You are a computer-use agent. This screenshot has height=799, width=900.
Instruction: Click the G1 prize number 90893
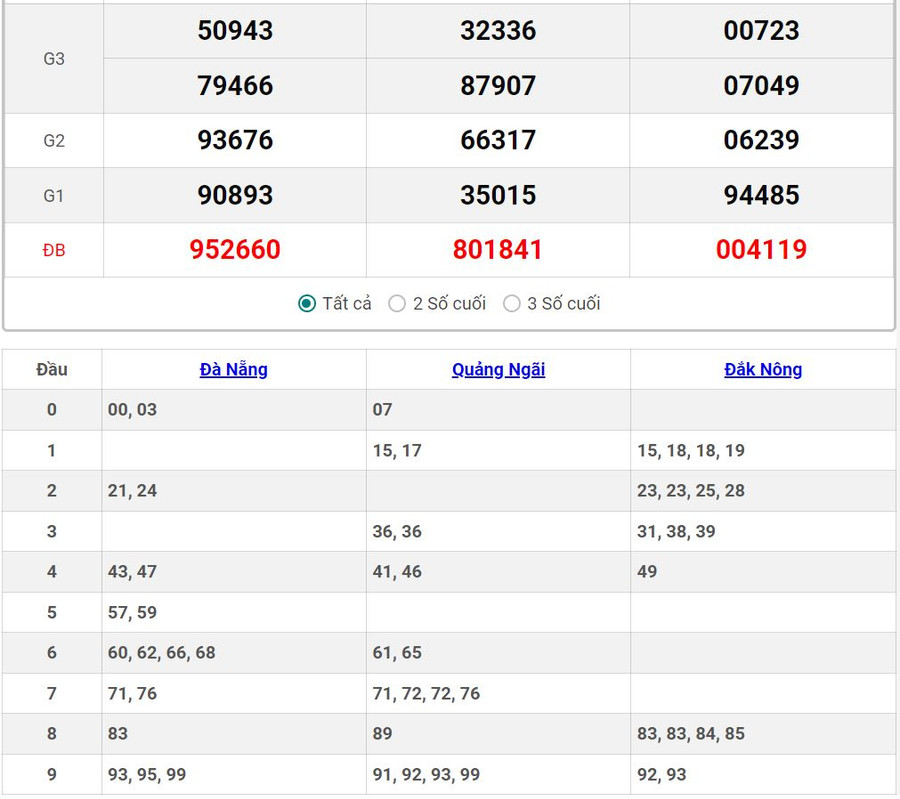[235, 195]
